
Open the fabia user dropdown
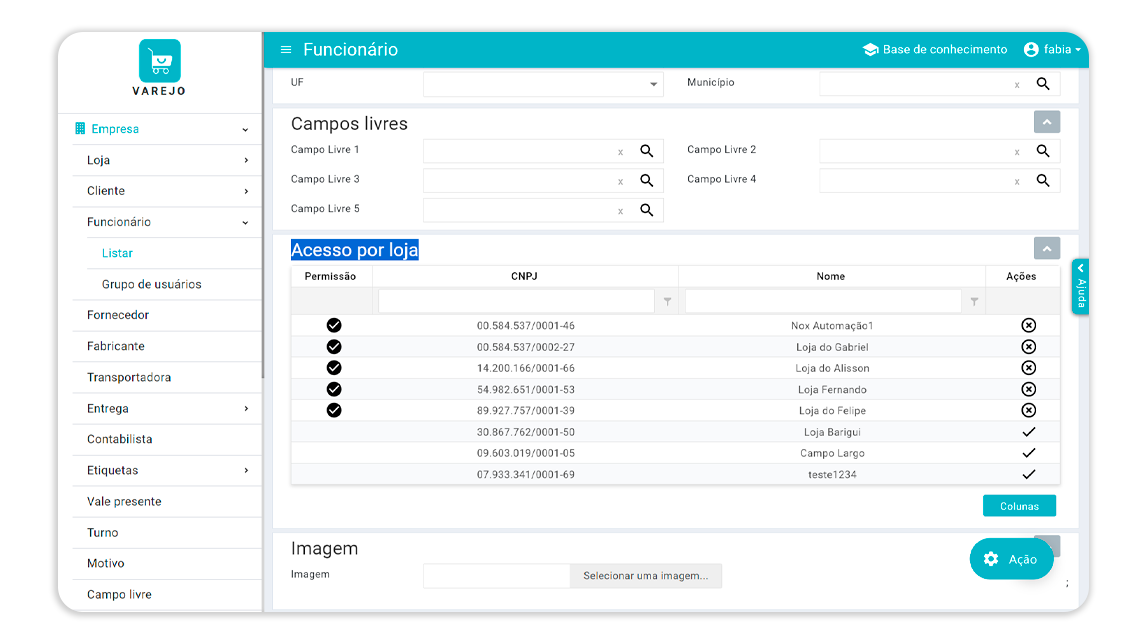pyautogui.click(x=1052, y=50)
